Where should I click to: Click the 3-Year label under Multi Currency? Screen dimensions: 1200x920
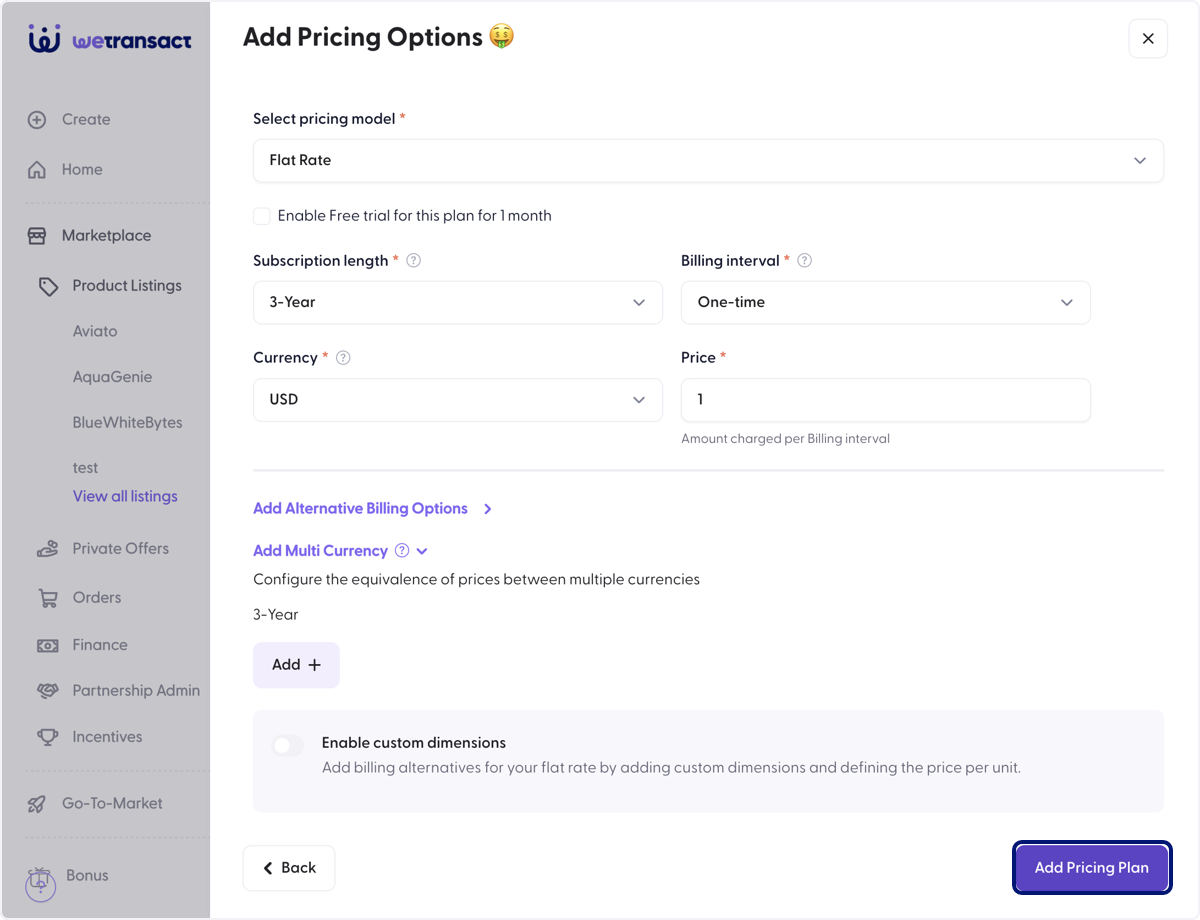tap(275, 615)
